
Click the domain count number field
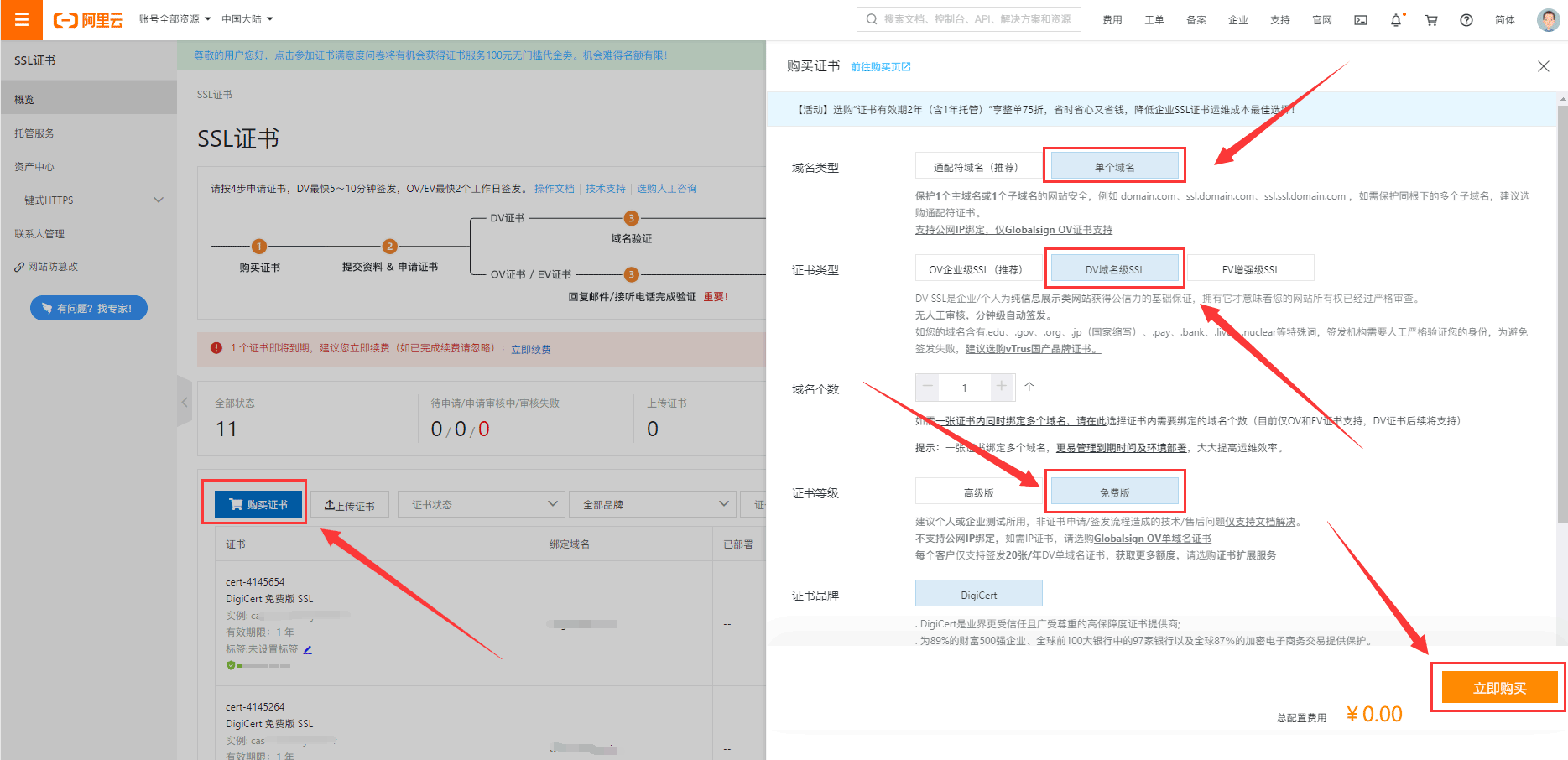click(965, 387)
